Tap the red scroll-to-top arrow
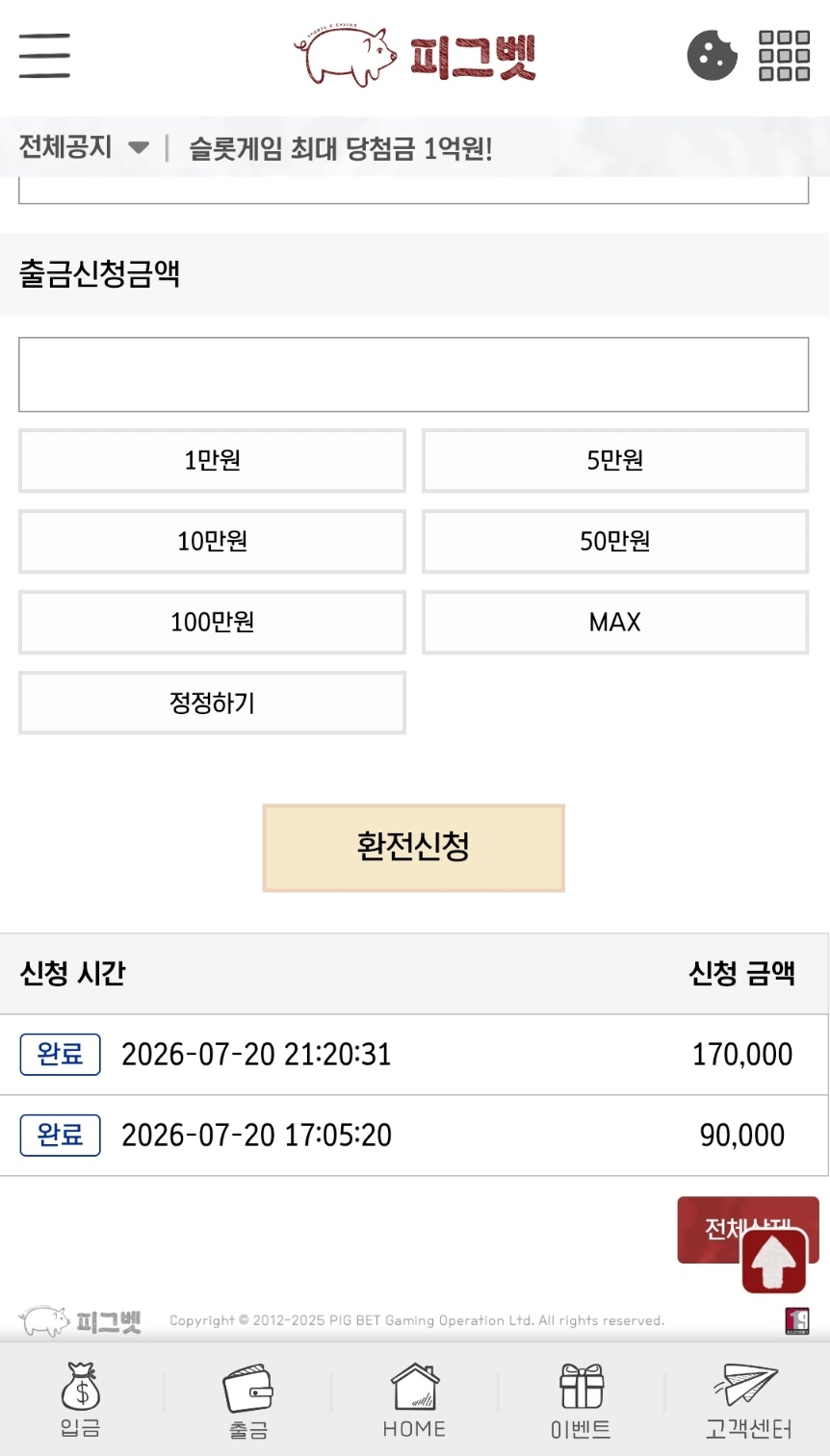The image size is (830, 1456). point(774,1262)
